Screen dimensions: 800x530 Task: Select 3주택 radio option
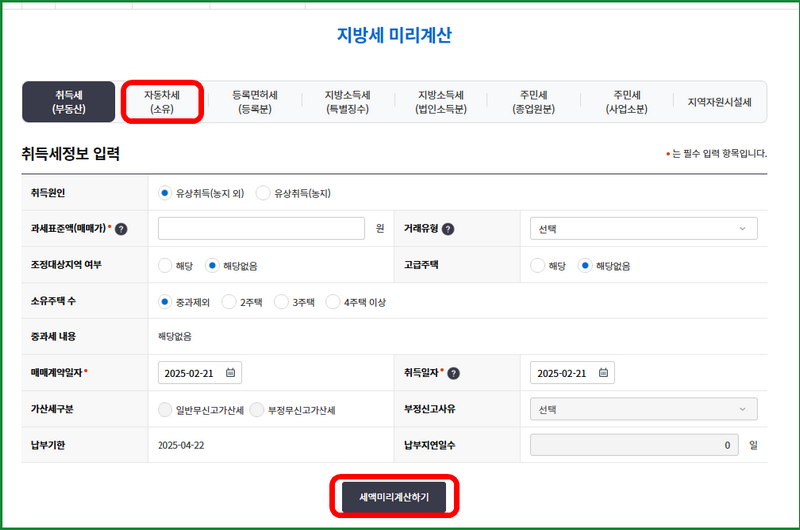(281, 302)
